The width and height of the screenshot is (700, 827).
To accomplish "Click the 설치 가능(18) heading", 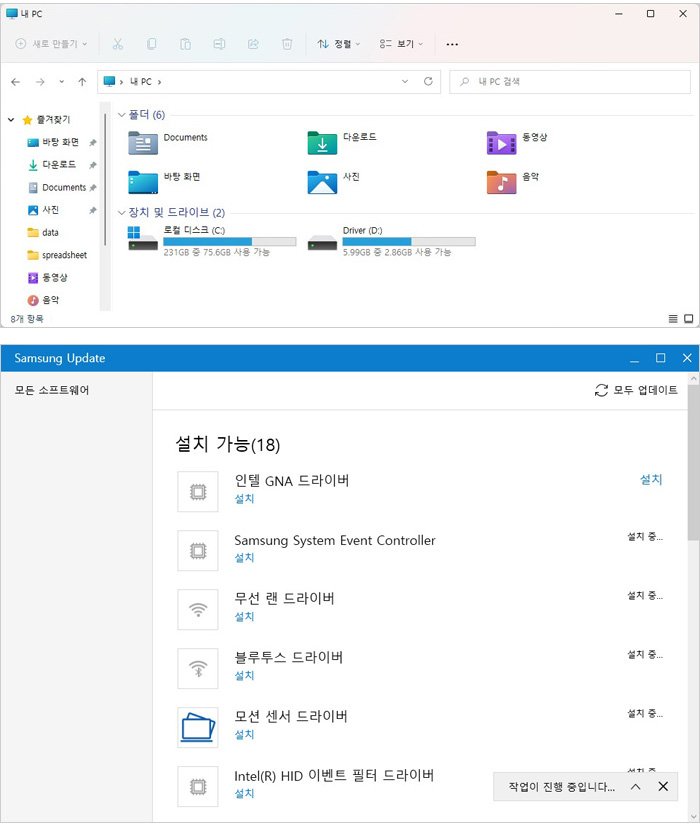I will tap(227, 445).
